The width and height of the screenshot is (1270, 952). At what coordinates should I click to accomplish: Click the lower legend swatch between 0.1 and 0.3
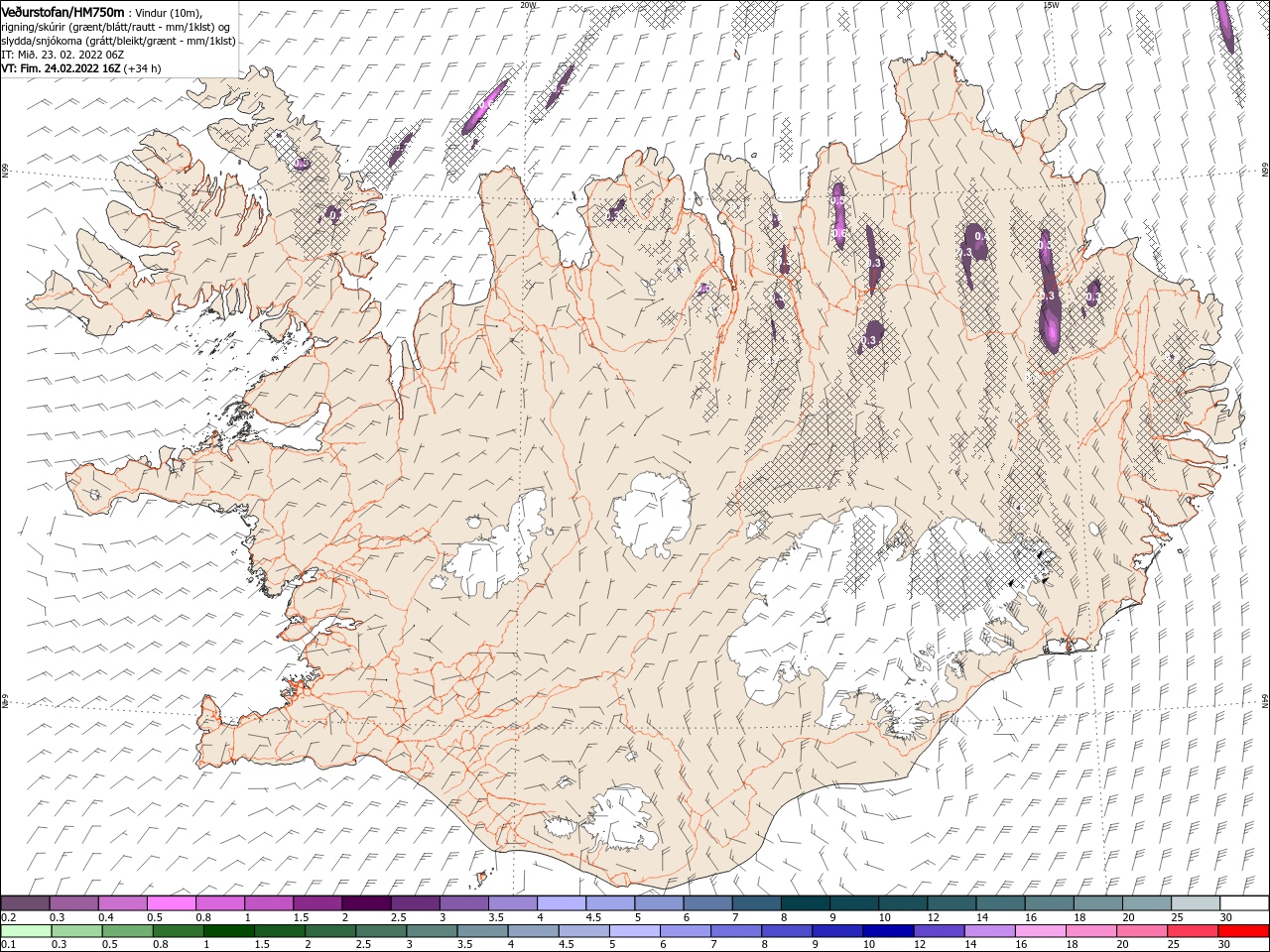click(x=25, y=931)
